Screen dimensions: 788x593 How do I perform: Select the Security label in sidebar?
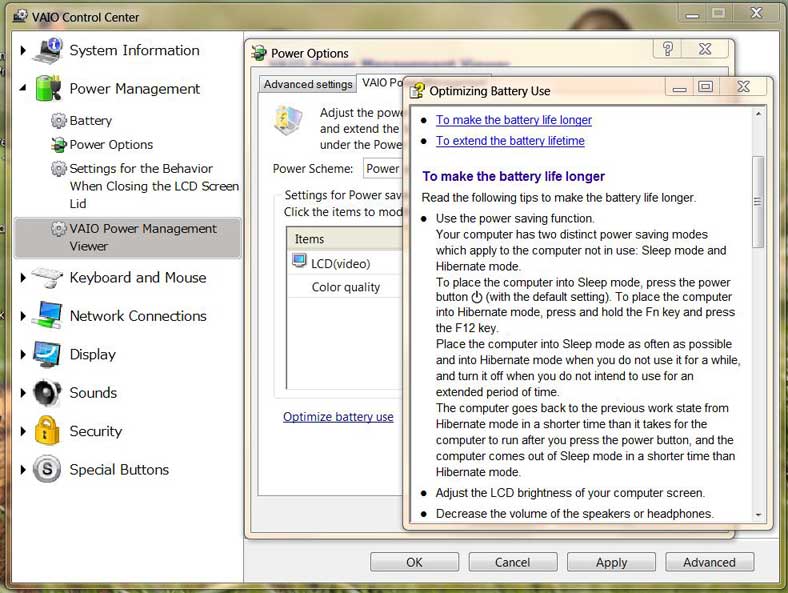95,431
